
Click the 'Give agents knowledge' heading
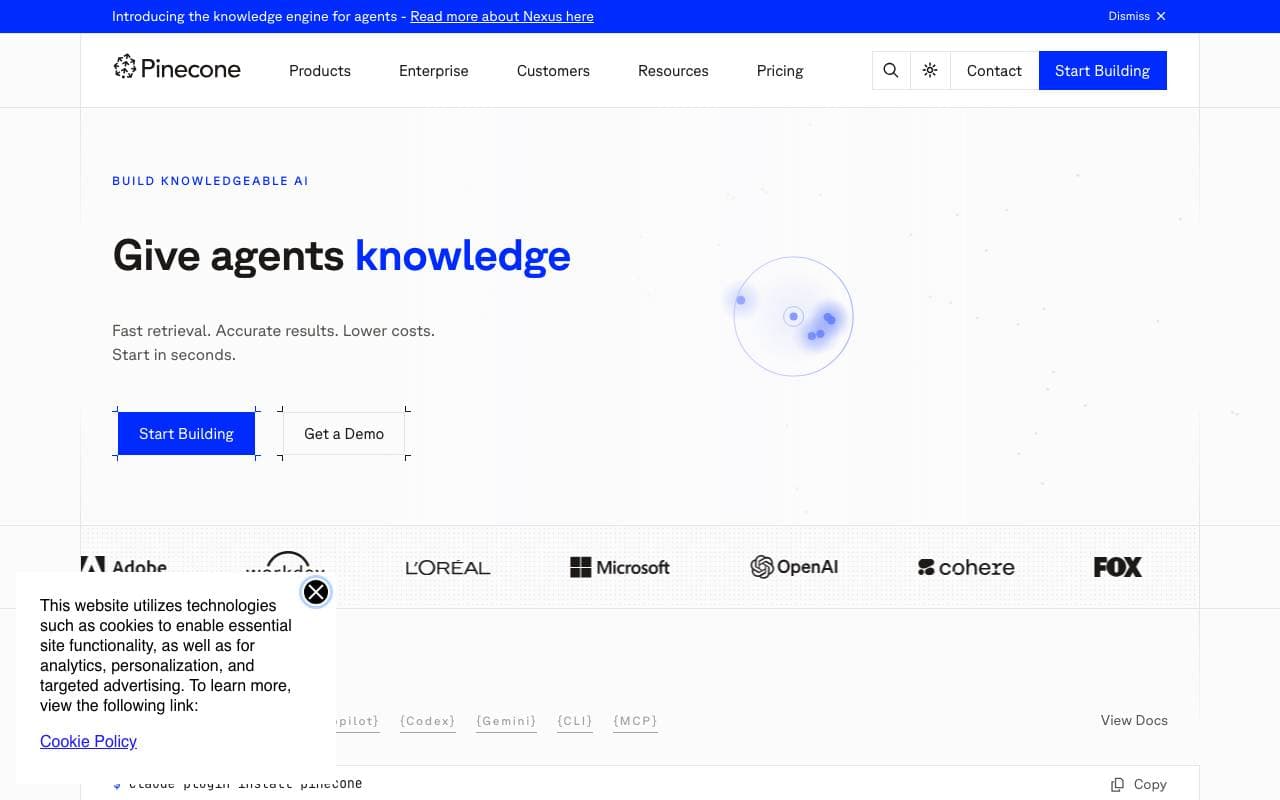[x=341, y=255]
